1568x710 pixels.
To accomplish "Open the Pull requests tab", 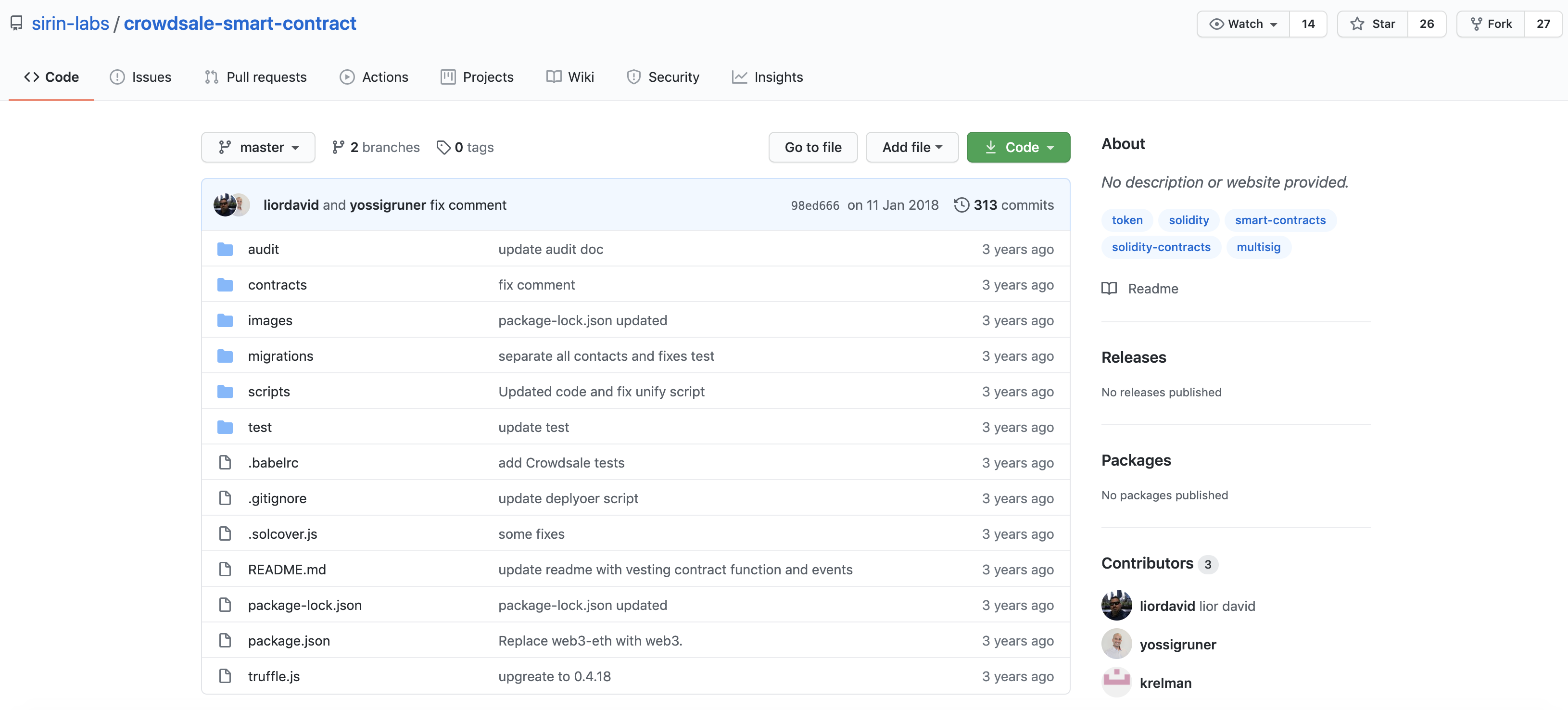I will point(256,76).
